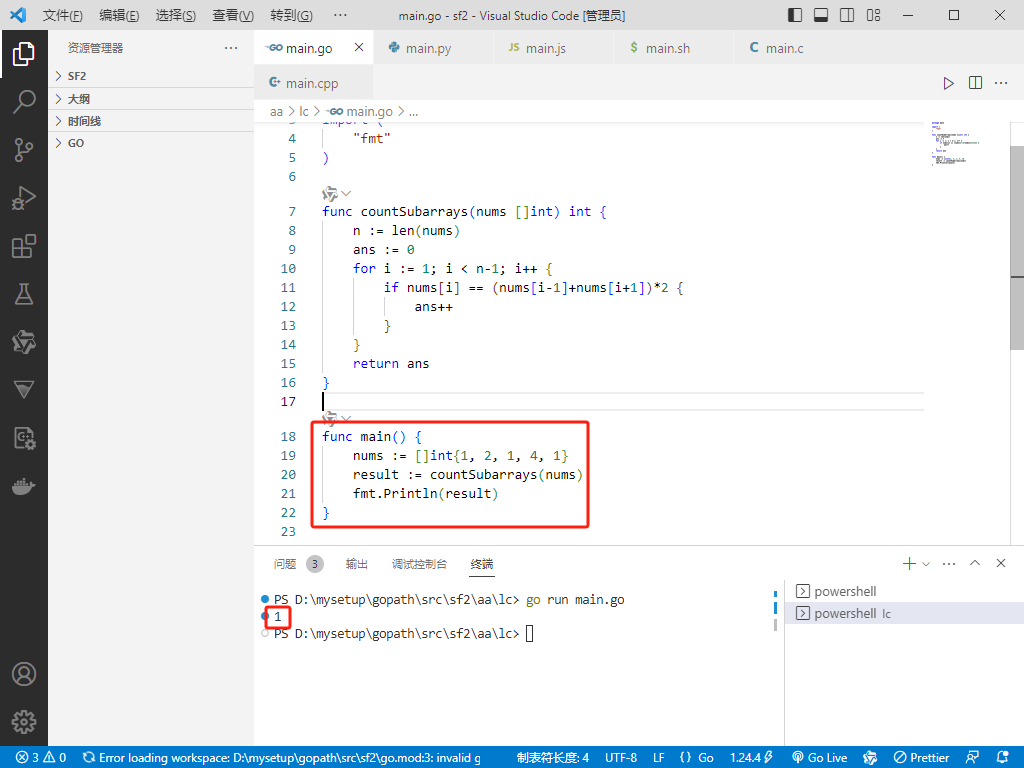Screen dimensions: 1024x768
Task: Expand the GO section in explorer
Action: click(x=151, y=143)
